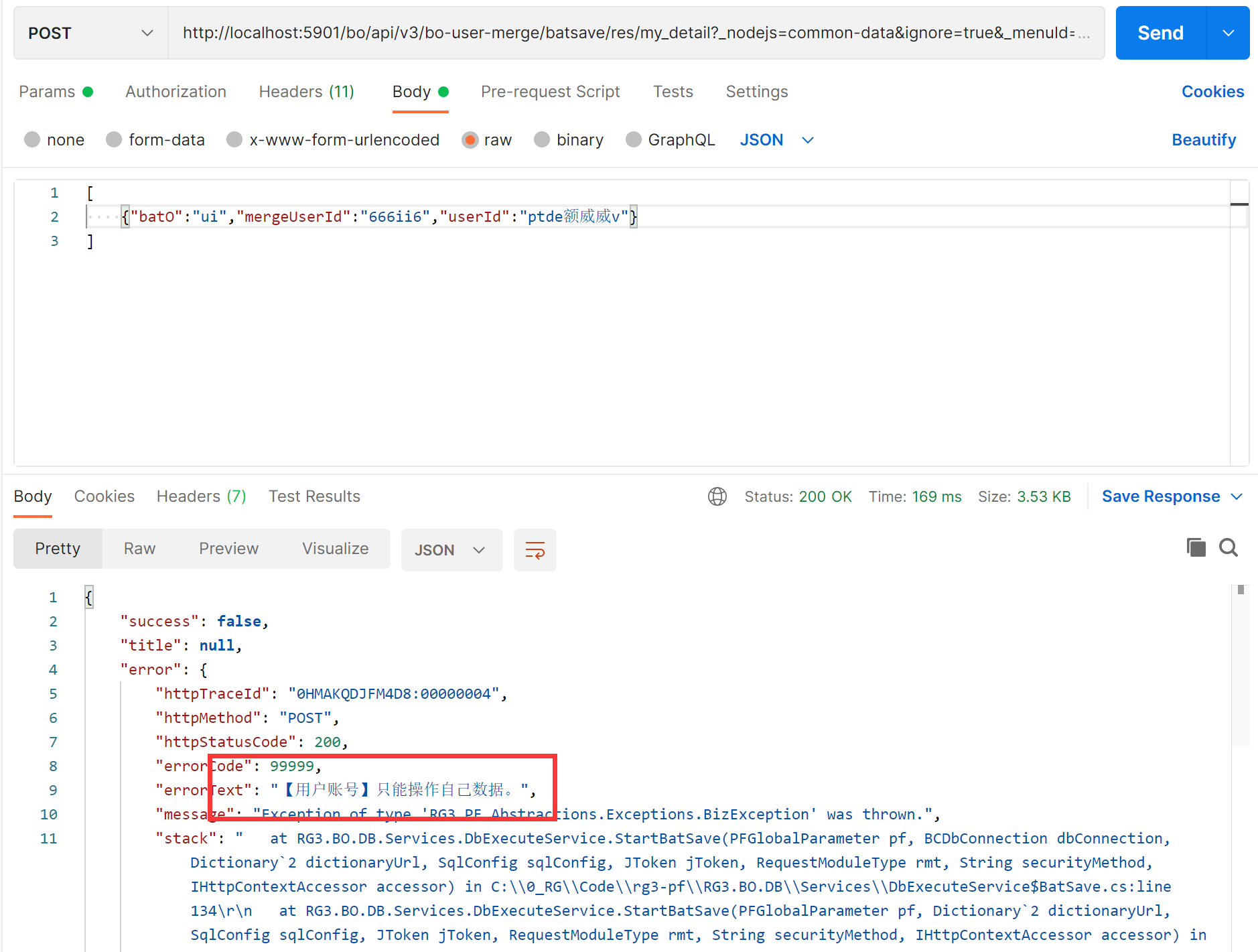Select the response Body tab
1258x952 pixels.
point(33,496)
